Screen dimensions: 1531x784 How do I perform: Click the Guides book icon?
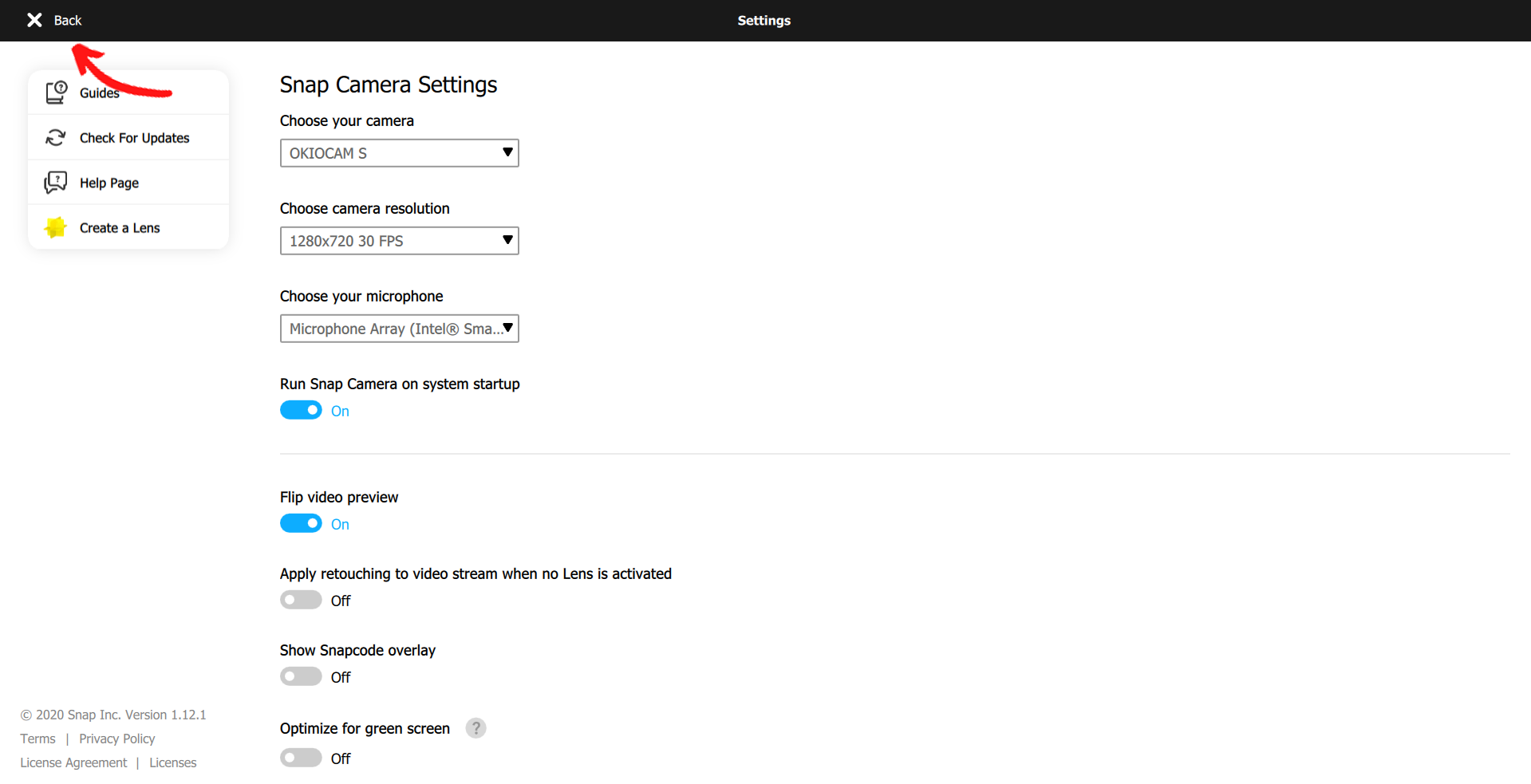[56, 93]
